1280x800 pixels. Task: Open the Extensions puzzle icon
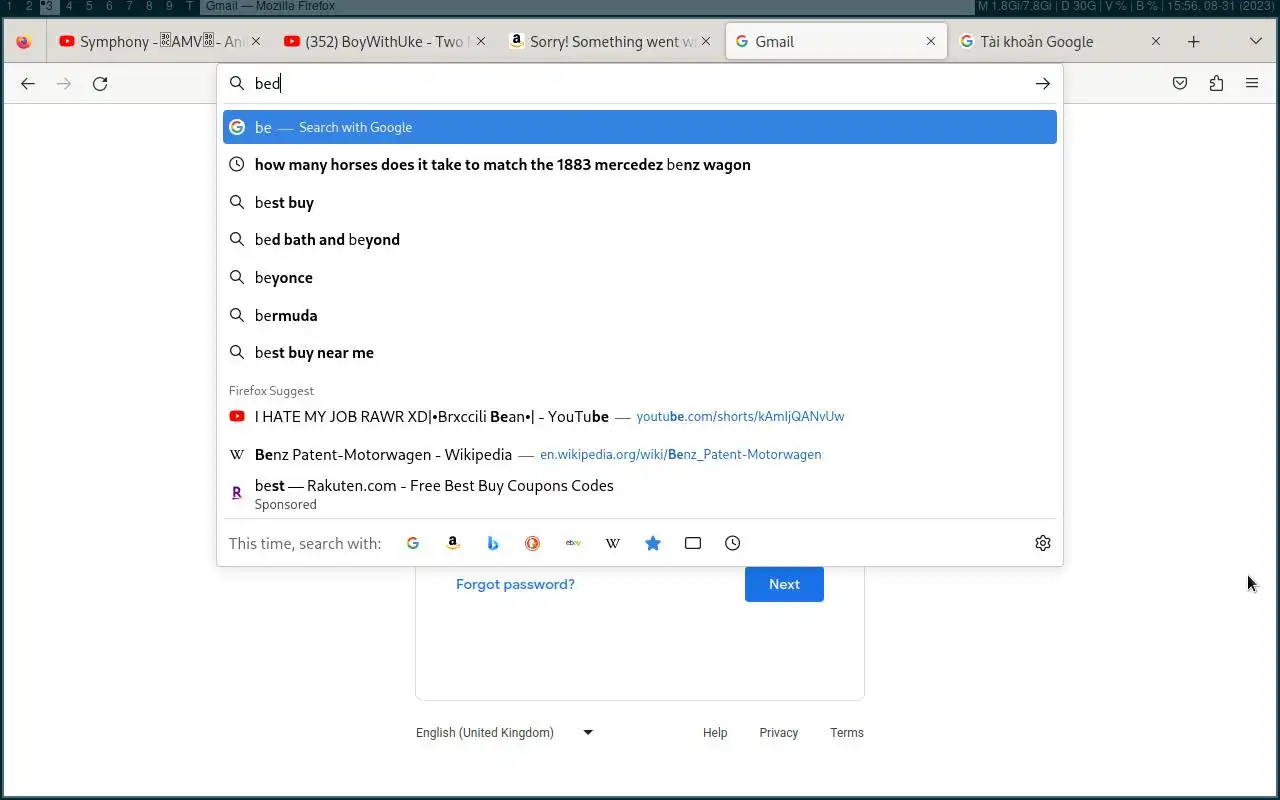point(1216,84)
